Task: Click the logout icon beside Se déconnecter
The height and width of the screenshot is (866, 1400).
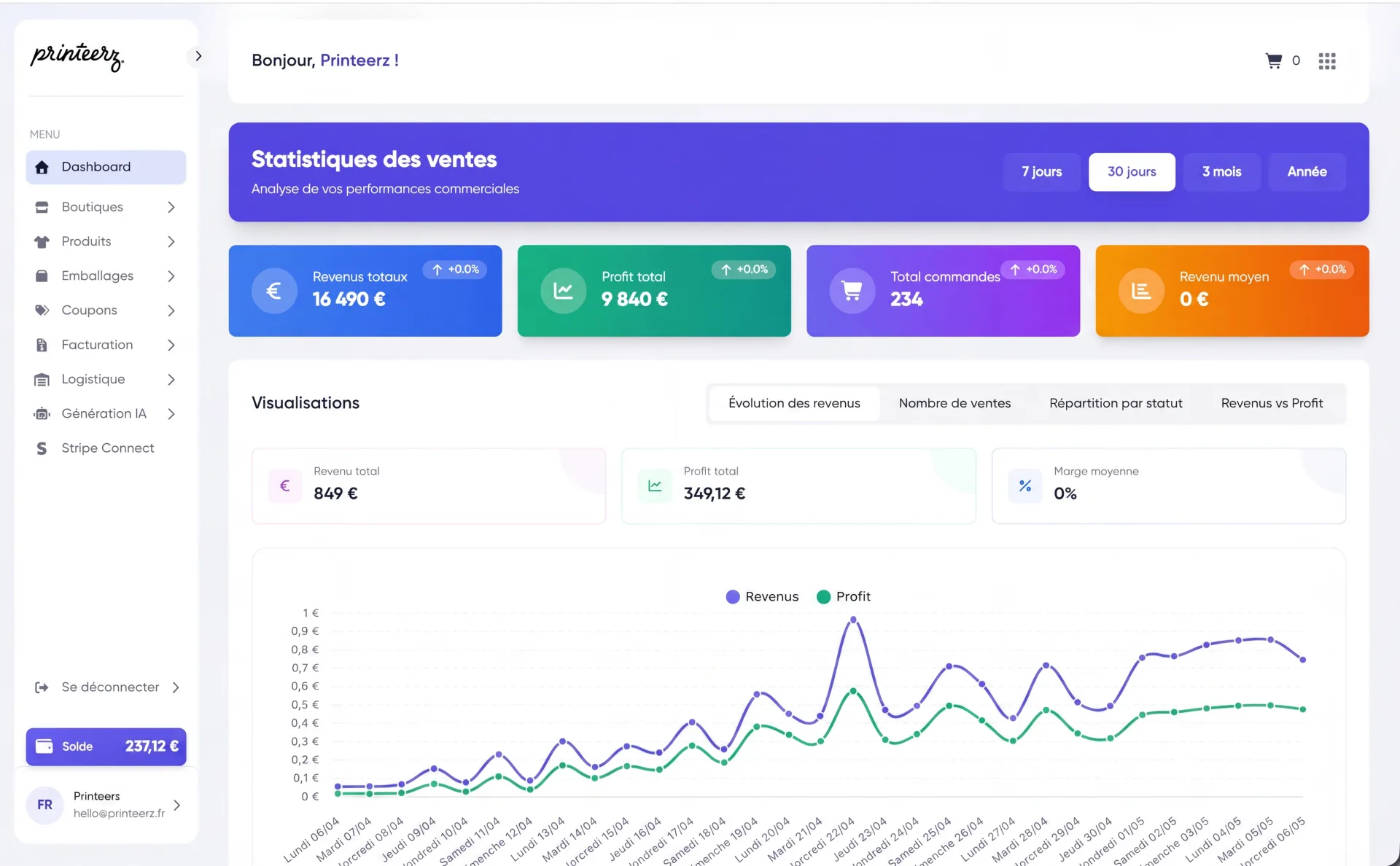Action: 42,687
